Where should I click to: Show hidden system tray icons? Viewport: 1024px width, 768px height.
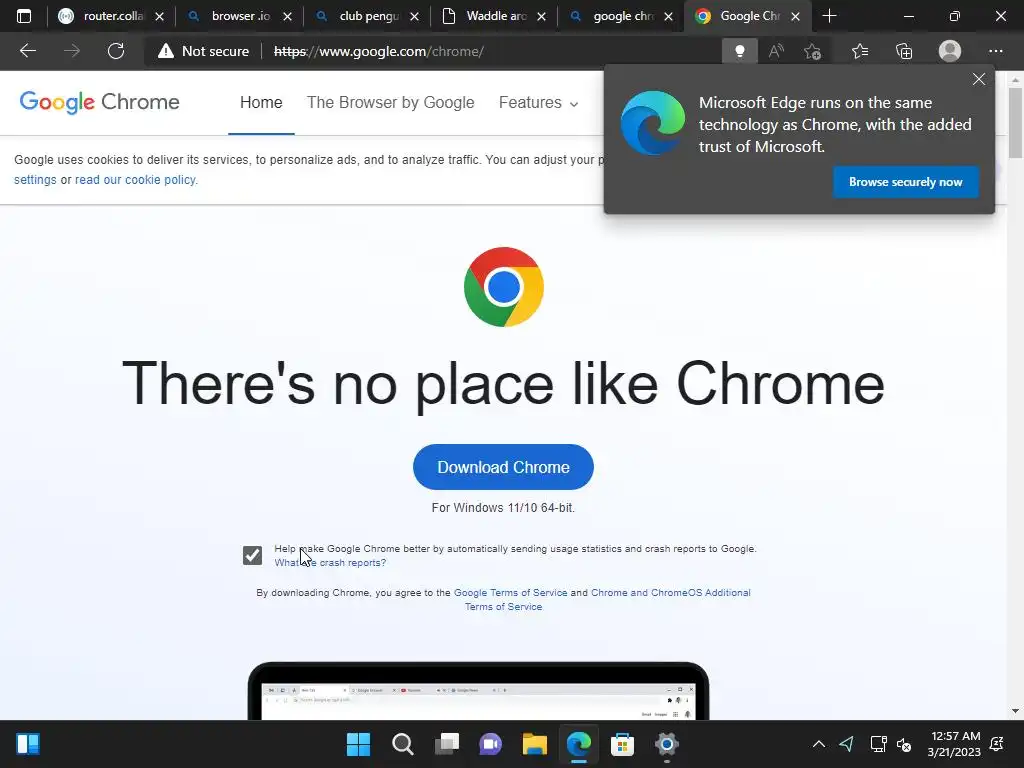(x=818, y=744)
